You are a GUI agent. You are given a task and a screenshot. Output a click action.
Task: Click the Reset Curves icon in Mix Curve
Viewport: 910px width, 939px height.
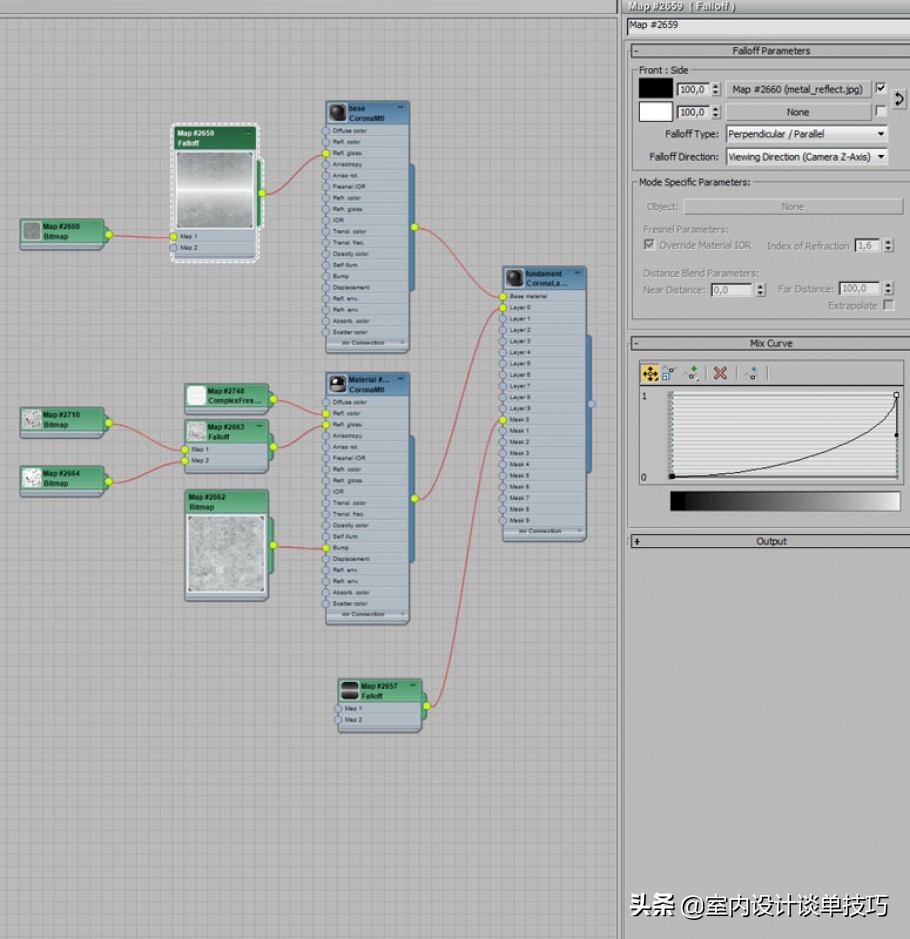coord(750,373)
